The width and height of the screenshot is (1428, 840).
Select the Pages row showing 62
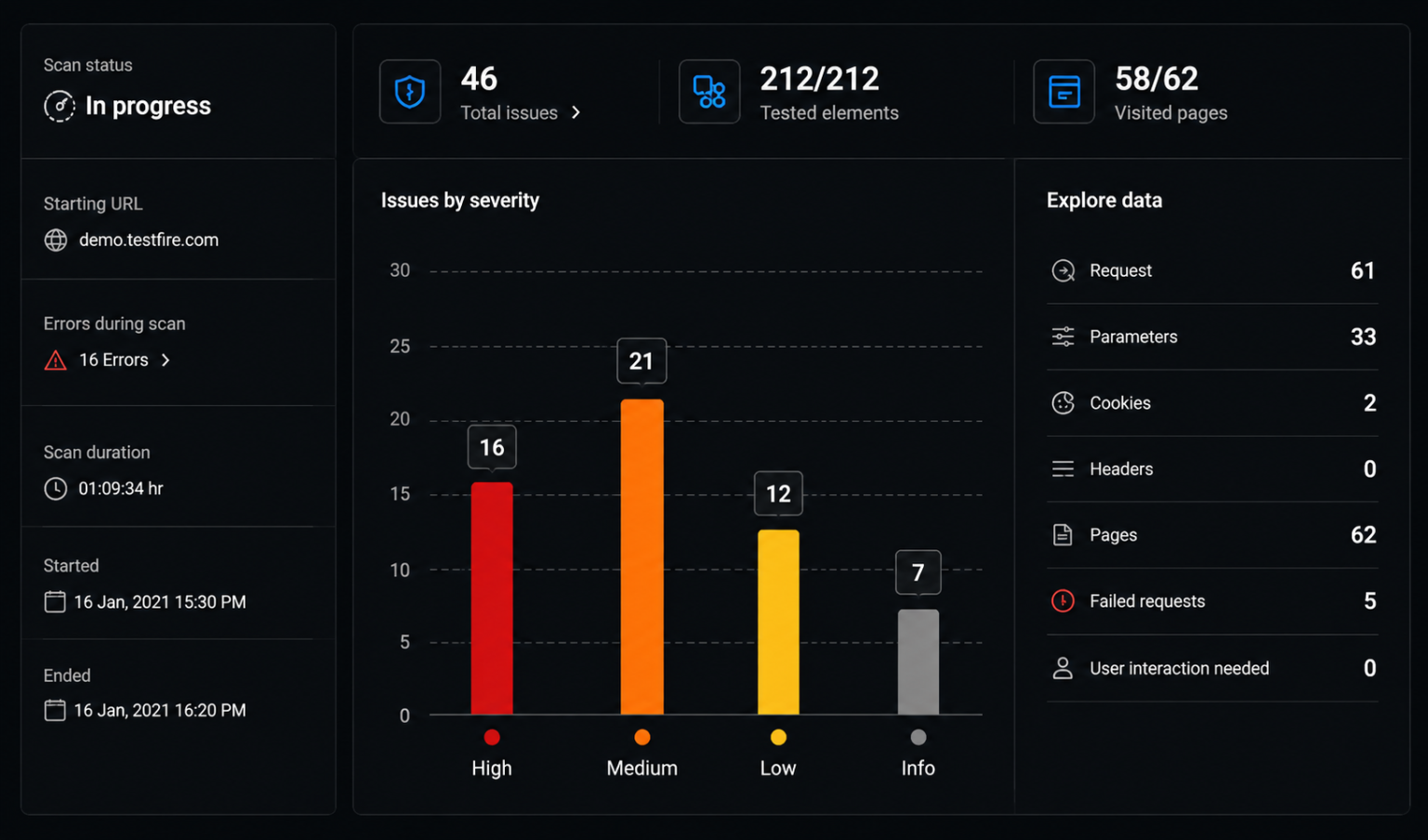[x=1212, y=535]
